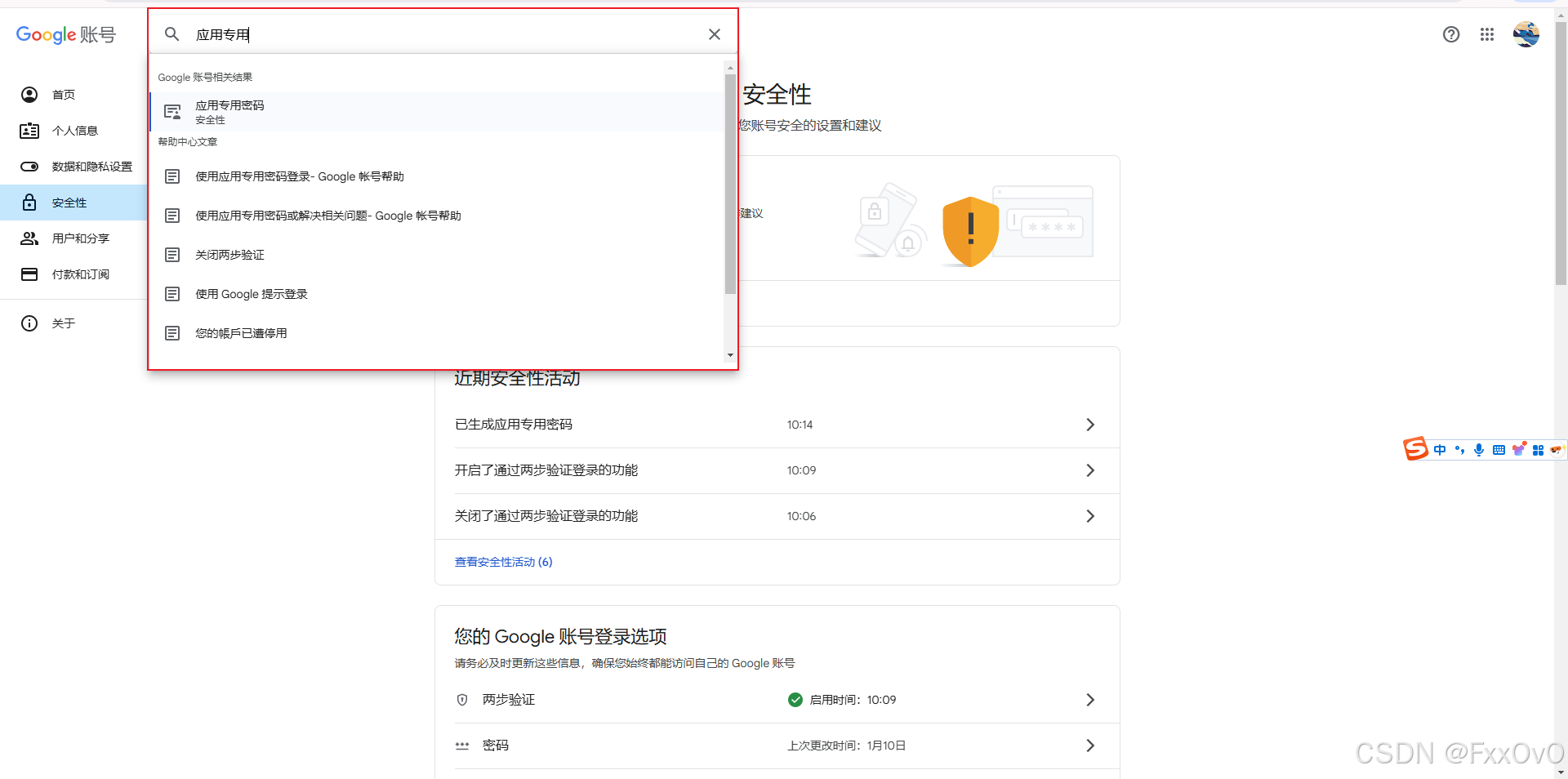Open the 您的帳戶已遭停用 article
Image resolution: width=1568 pixels, height=779 pixels.
coord(437,333)
